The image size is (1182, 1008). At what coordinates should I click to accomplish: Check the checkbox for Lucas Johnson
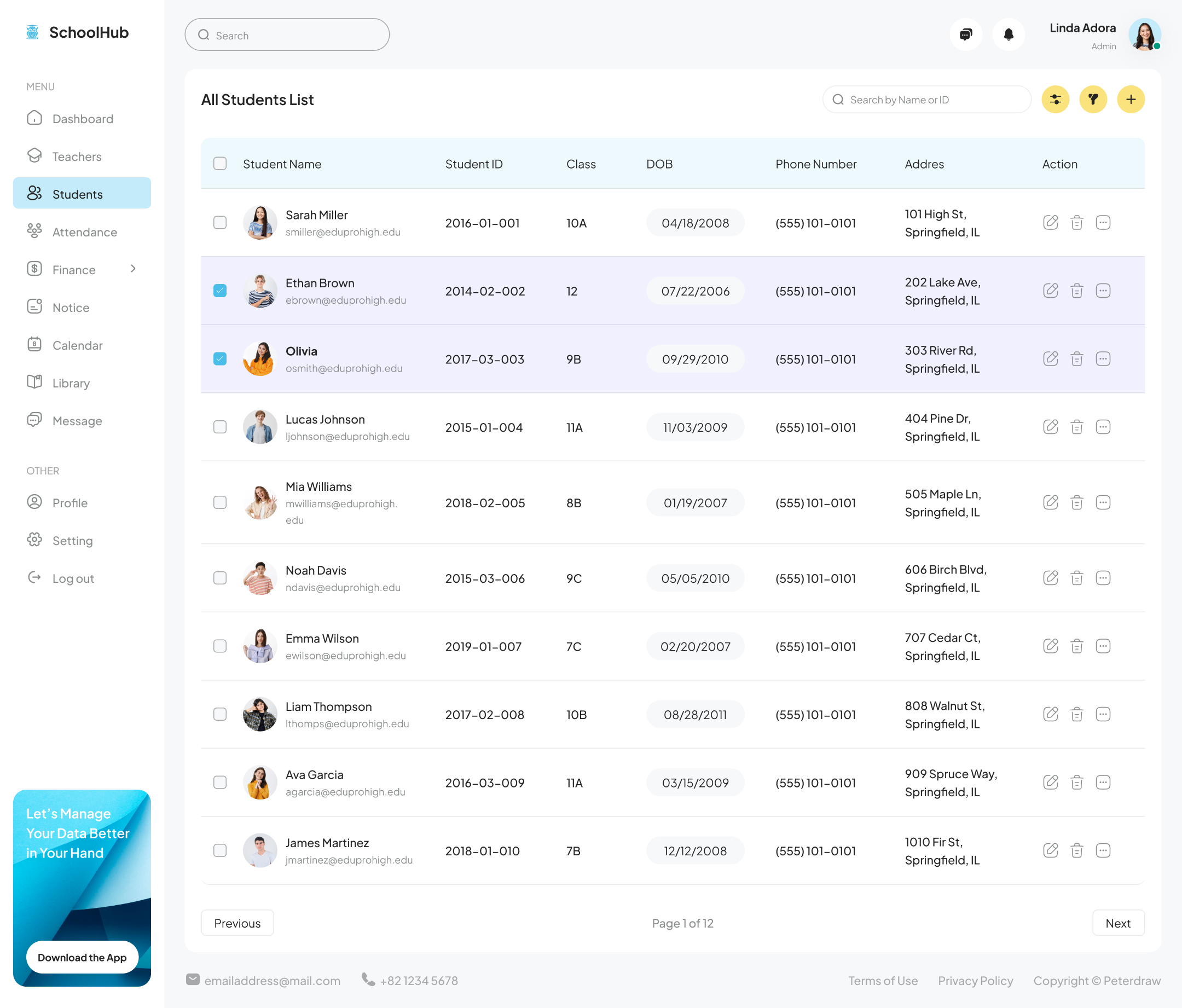[x=219, y=427]
